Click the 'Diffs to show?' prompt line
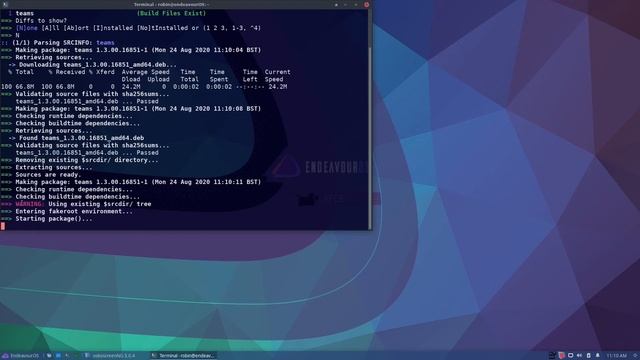This screenshot has width=640, height=360. pyautogui.click(x=41, y=20)
